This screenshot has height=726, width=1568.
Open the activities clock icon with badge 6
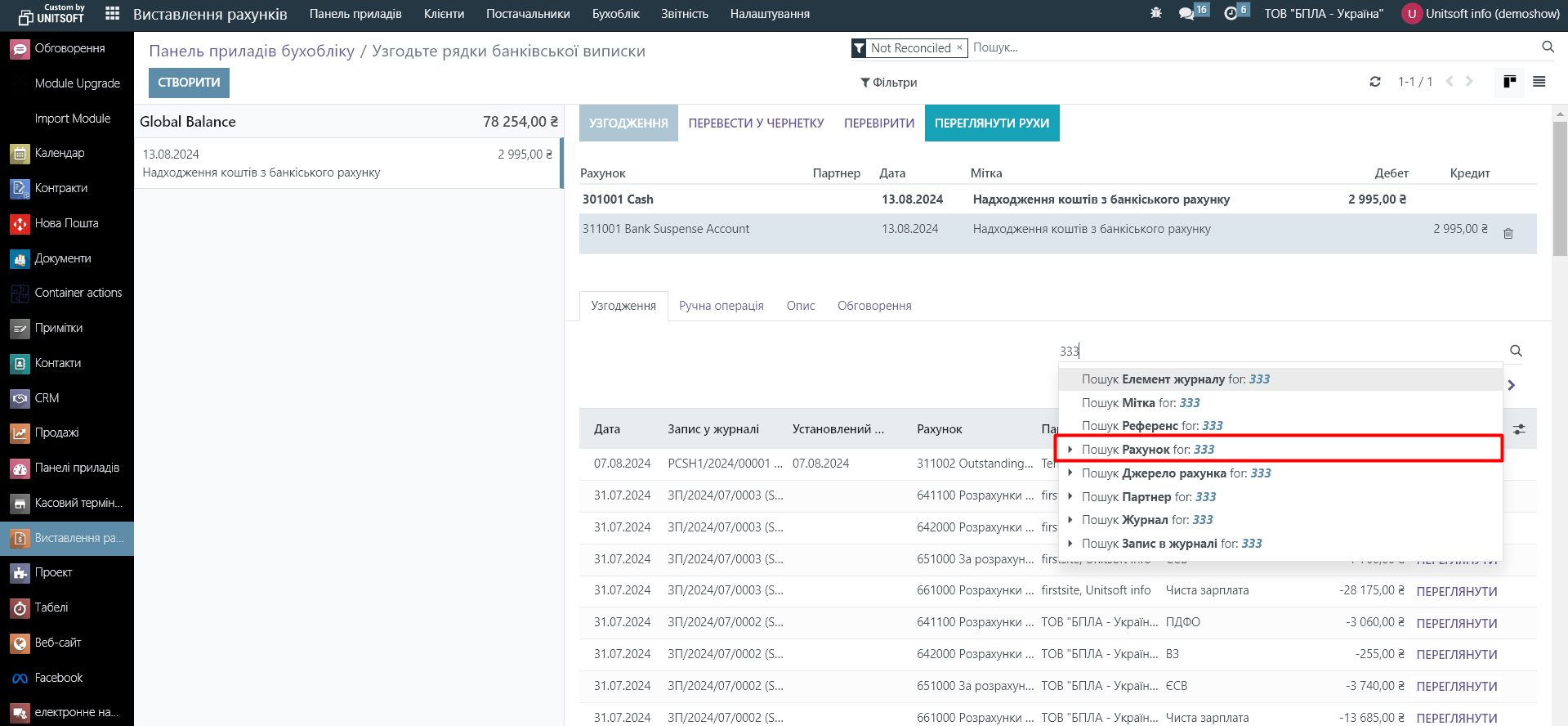point(1231,14)
